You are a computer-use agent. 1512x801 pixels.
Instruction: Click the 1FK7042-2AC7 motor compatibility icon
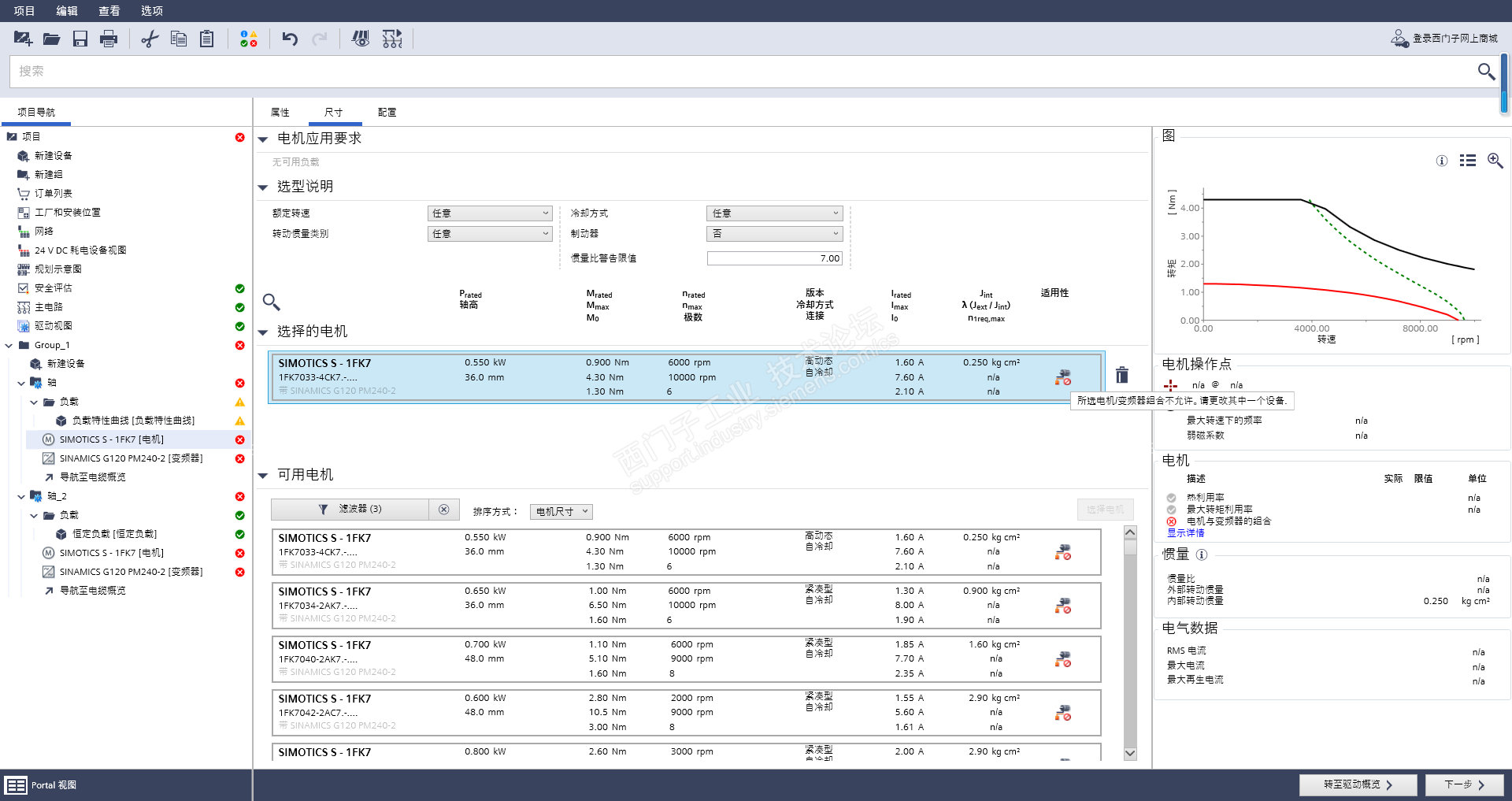click(1063, 713)
